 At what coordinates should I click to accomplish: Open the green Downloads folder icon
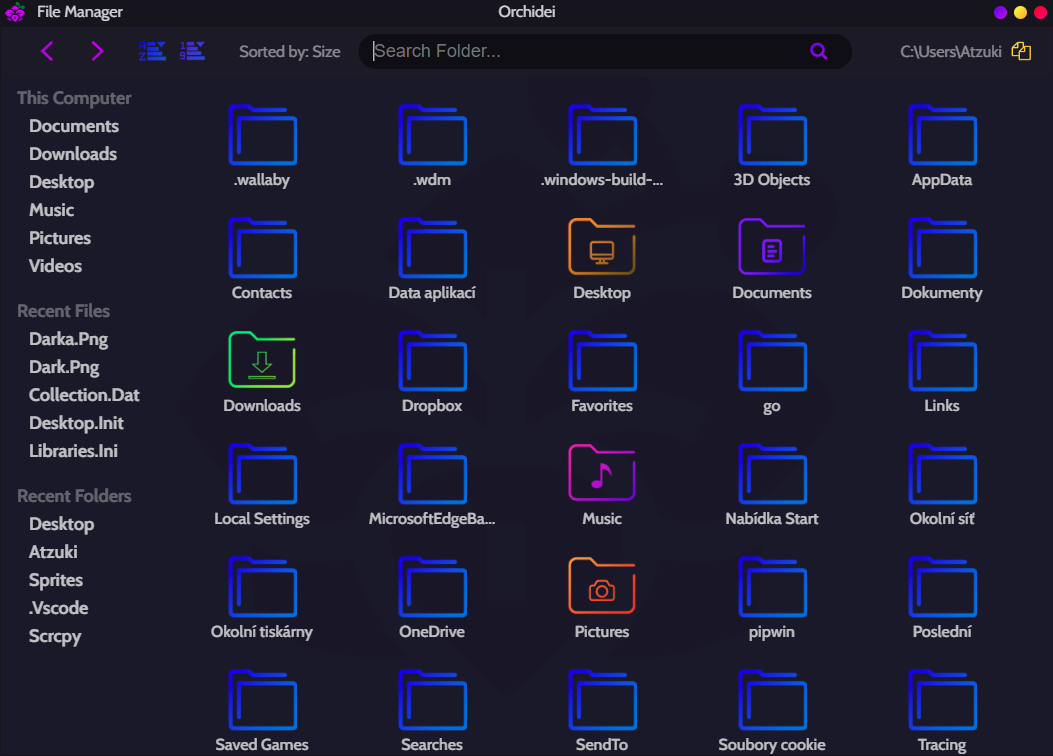click(262, 360)
